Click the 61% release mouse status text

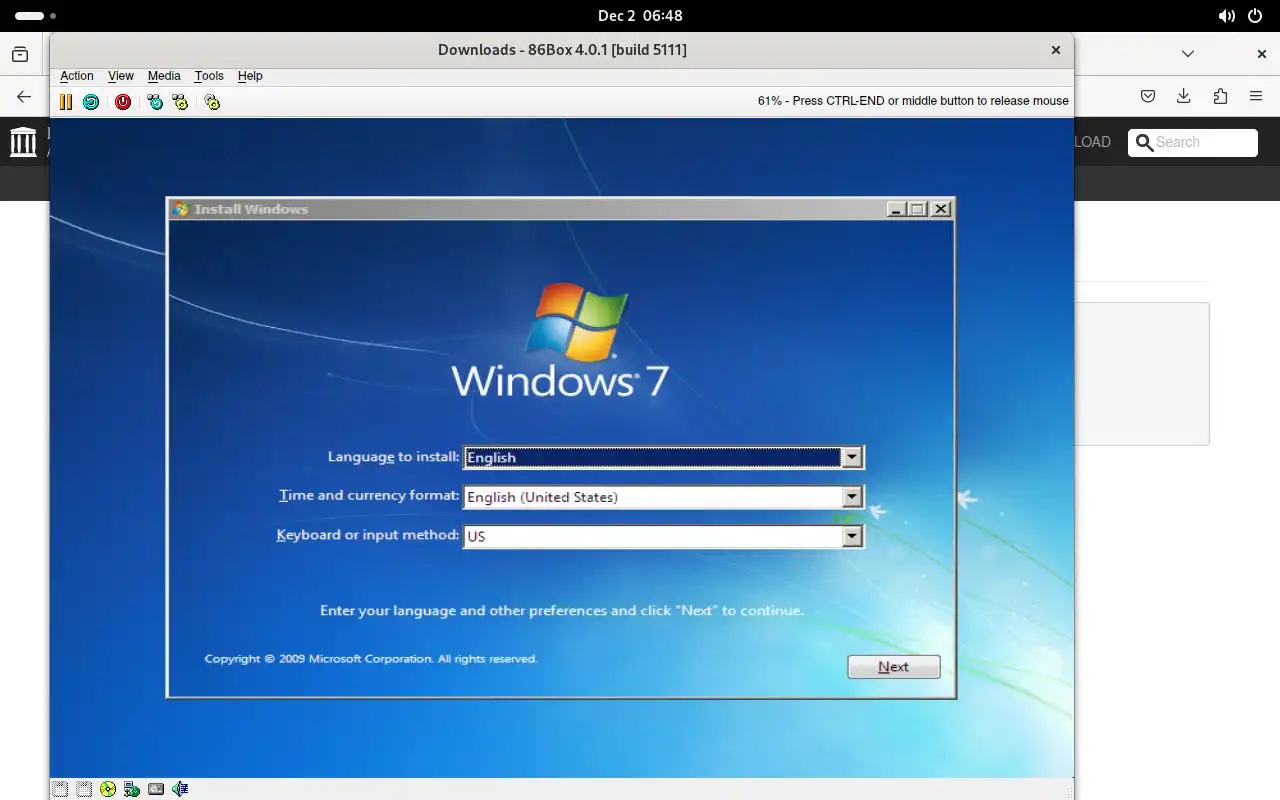click(x=913, y=101)
